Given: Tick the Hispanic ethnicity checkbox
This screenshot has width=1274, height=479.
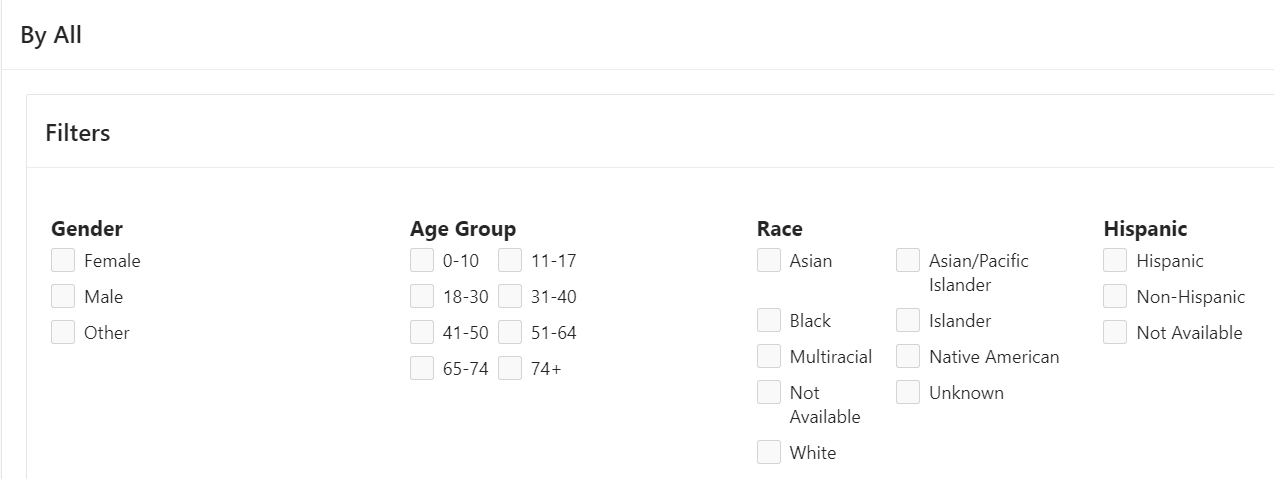Looking at the screenshot, I should (1115, 261).
